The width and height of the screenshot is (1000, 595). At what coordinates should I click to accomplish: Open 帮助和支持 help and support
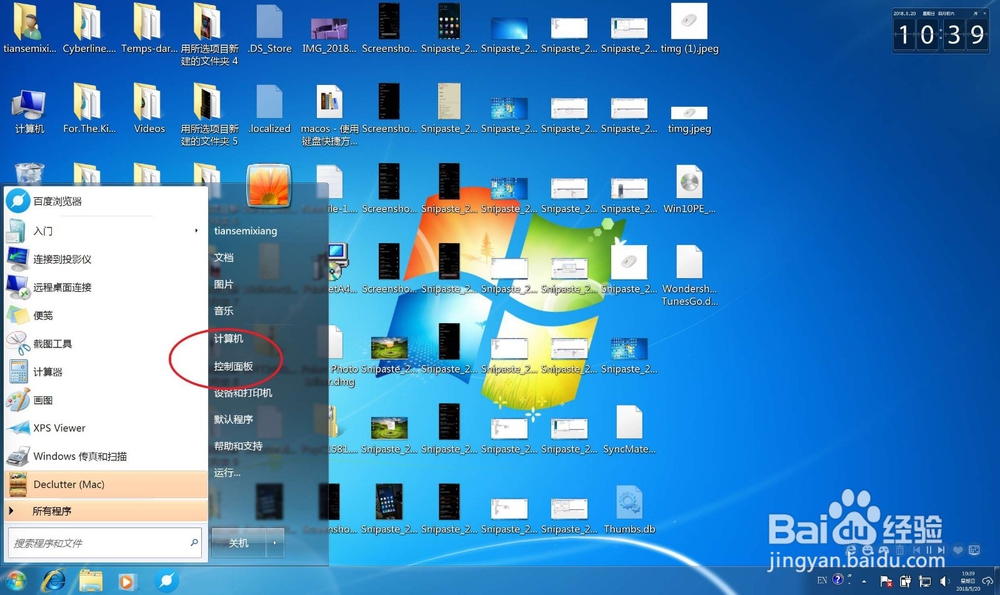pos(238,446)
